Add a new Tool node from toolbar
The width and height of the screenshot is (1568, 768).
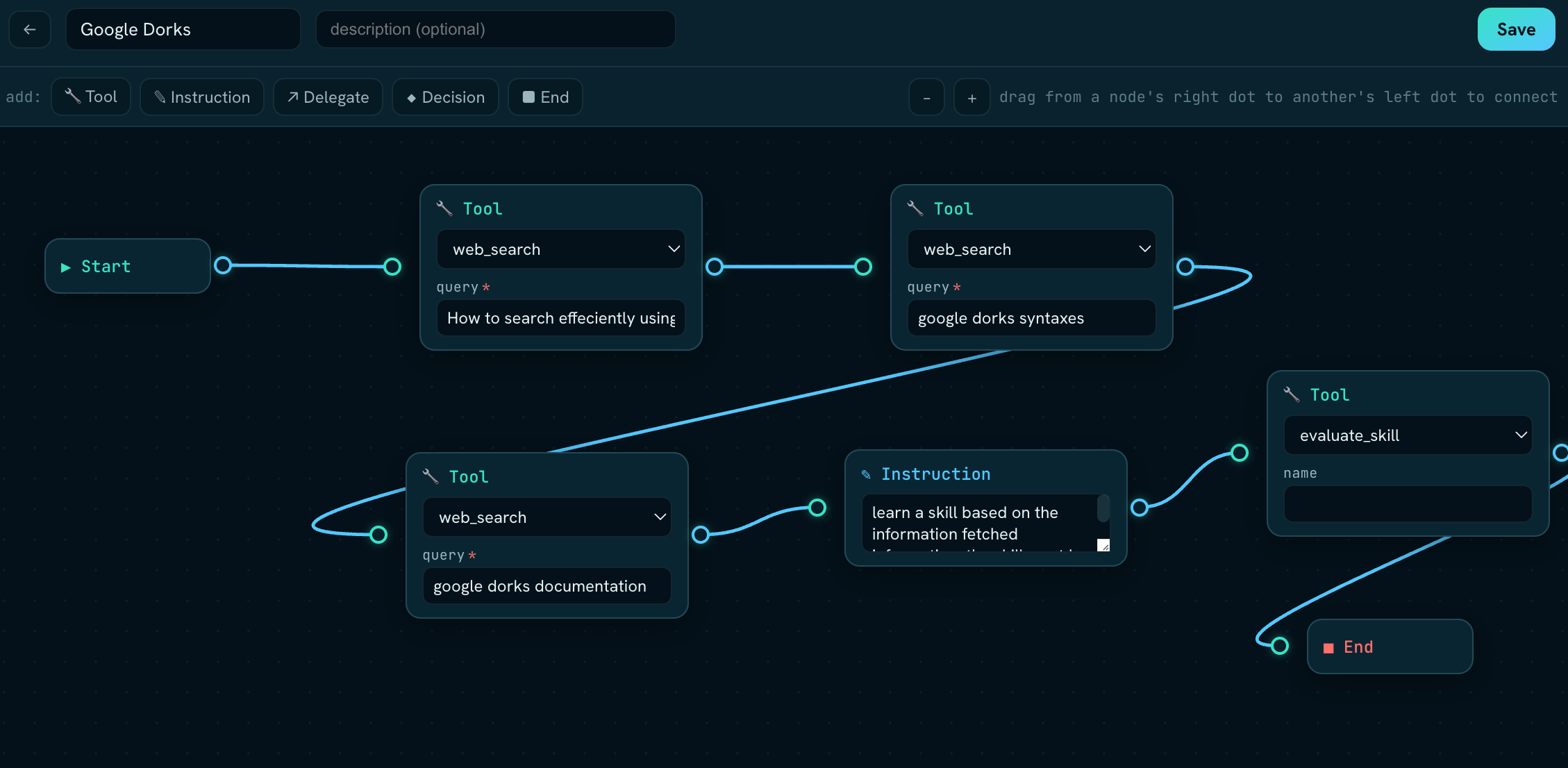click(x=91, y=97)
